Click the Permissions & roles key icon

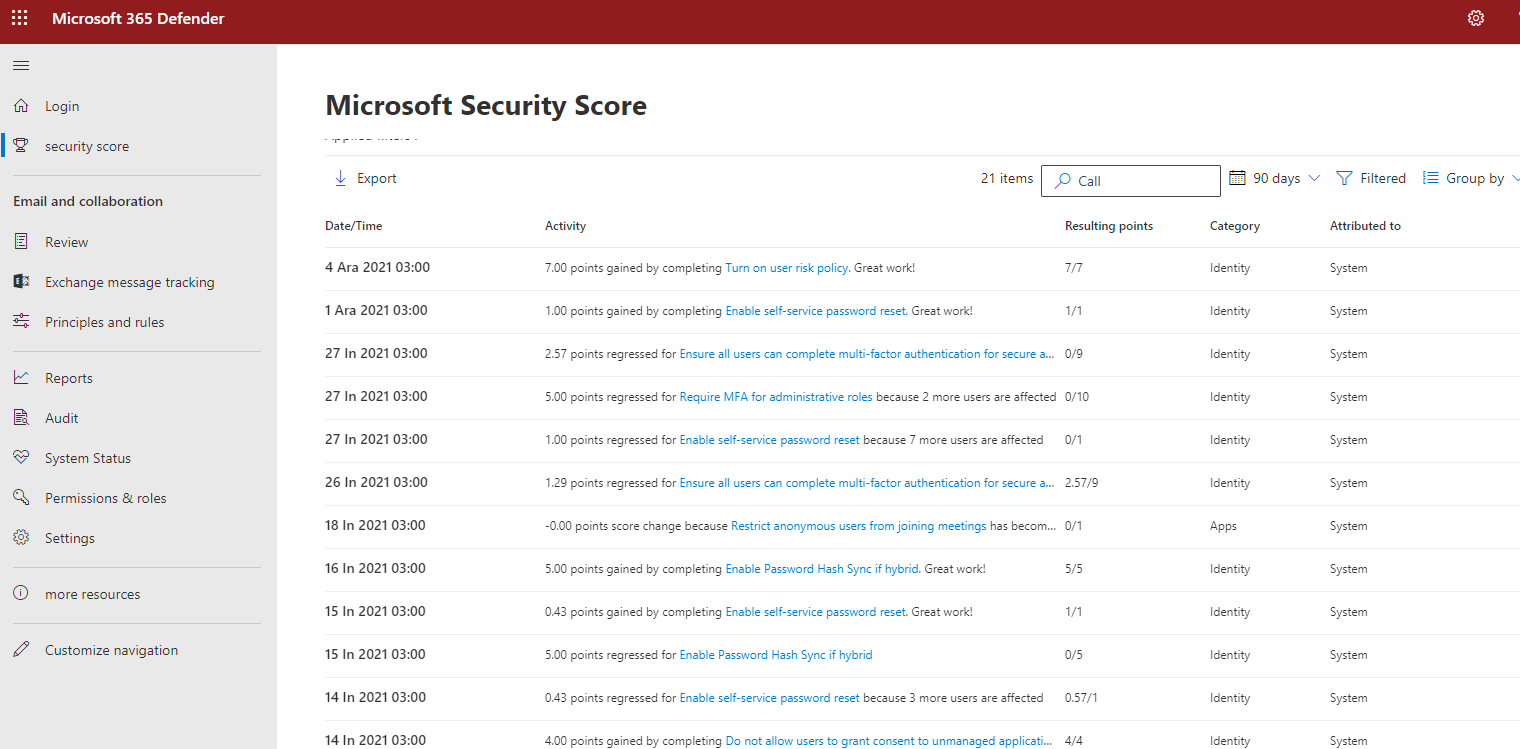coord(21,498)
